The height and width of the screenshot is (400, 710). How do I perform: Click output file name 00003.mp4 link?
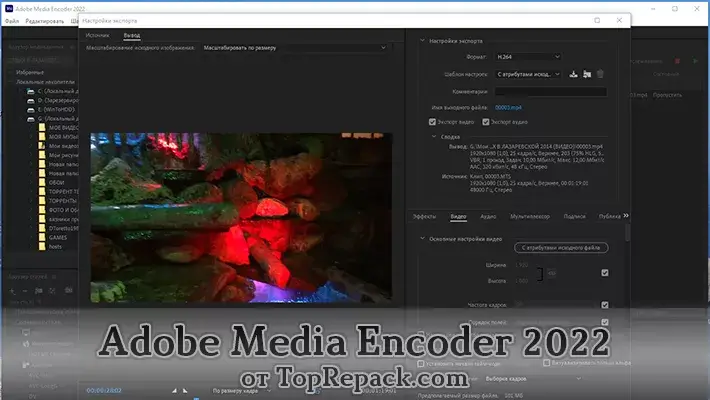pyautogui.click(x=508, y=107)
